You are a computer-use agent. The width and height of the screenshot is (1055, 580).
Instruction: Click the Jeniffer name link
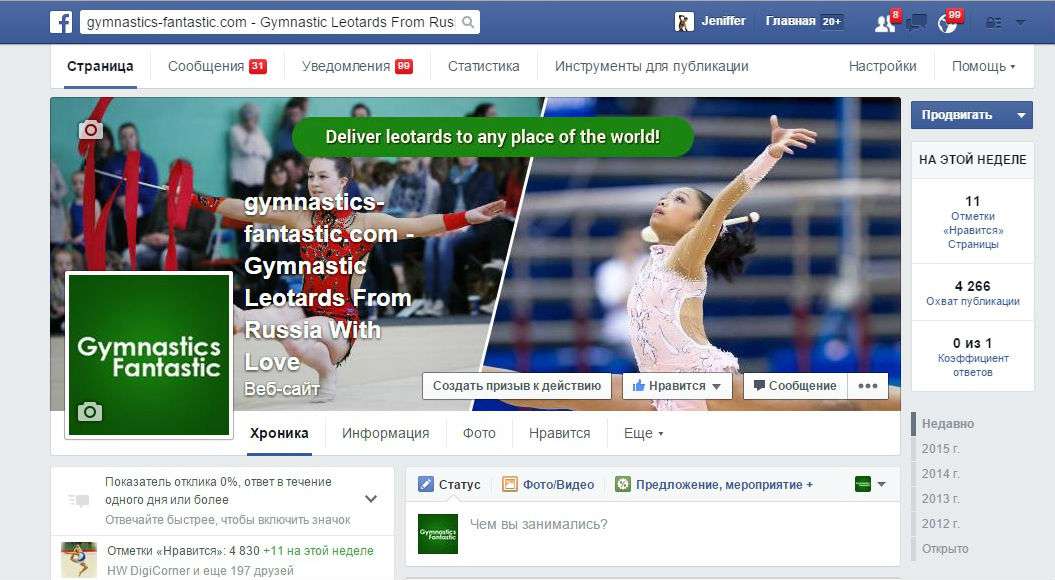click(723, 21)
